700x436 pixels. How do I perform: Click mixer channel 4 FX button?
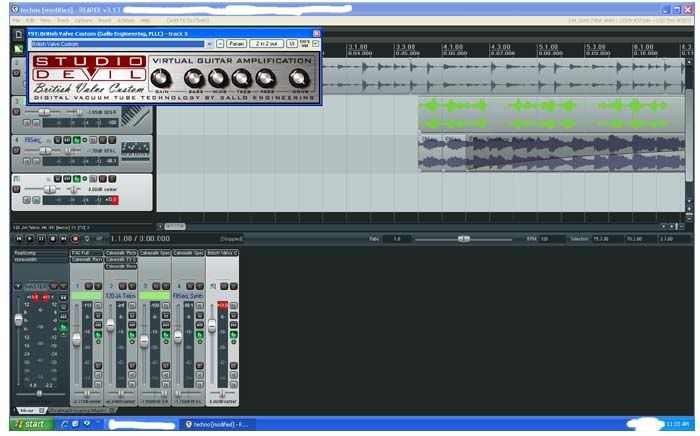click(200, 335)
